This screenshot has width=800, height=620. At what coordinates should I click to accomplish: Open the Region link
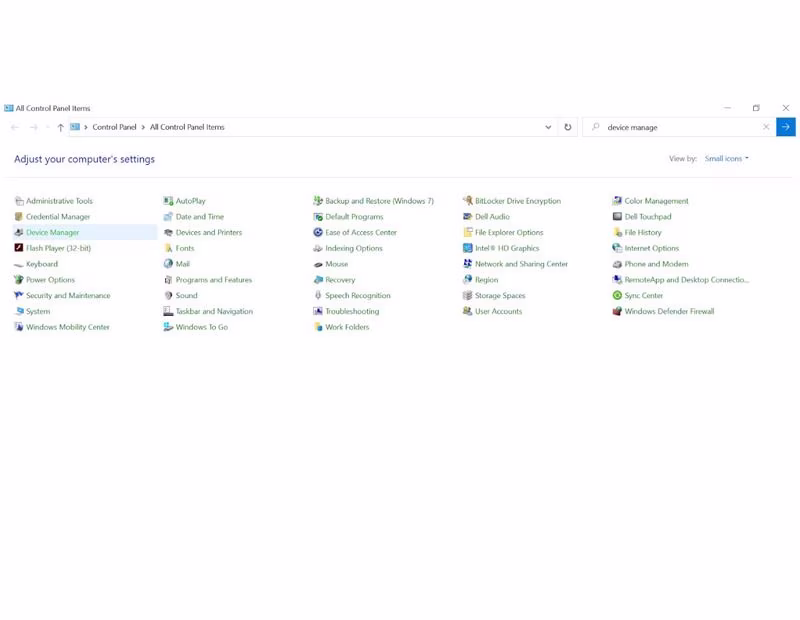point(486,280)
